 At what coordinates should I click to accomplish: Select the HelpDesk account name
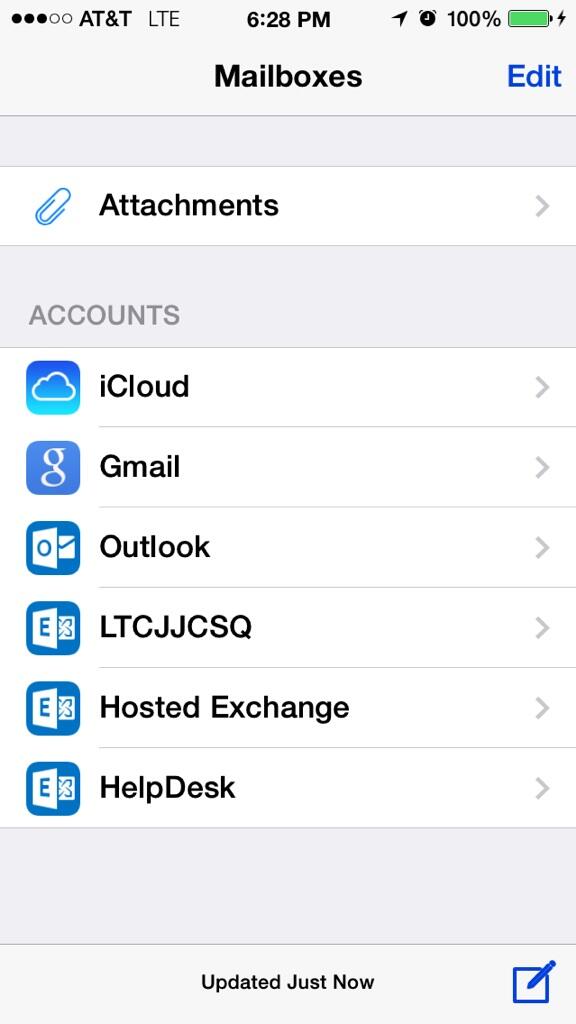click(167, 788)
